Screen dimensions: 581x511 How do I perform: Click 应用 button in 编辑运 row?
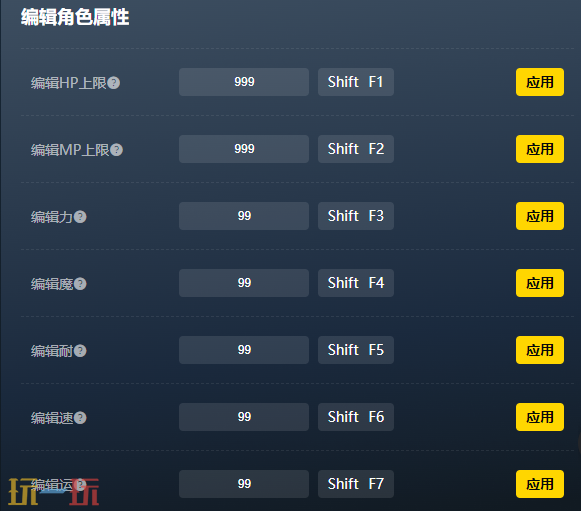[x=540, y=484]
